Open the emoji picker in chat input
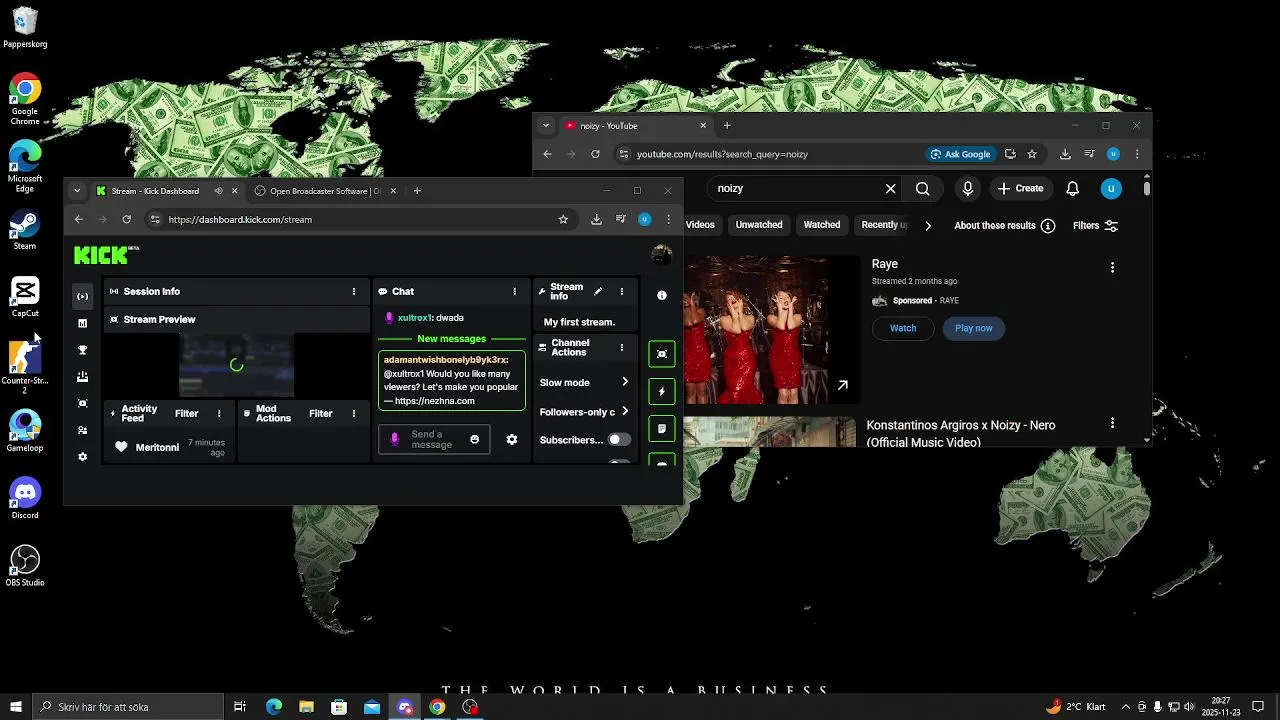1280x720 pixels. click(474, 439)
